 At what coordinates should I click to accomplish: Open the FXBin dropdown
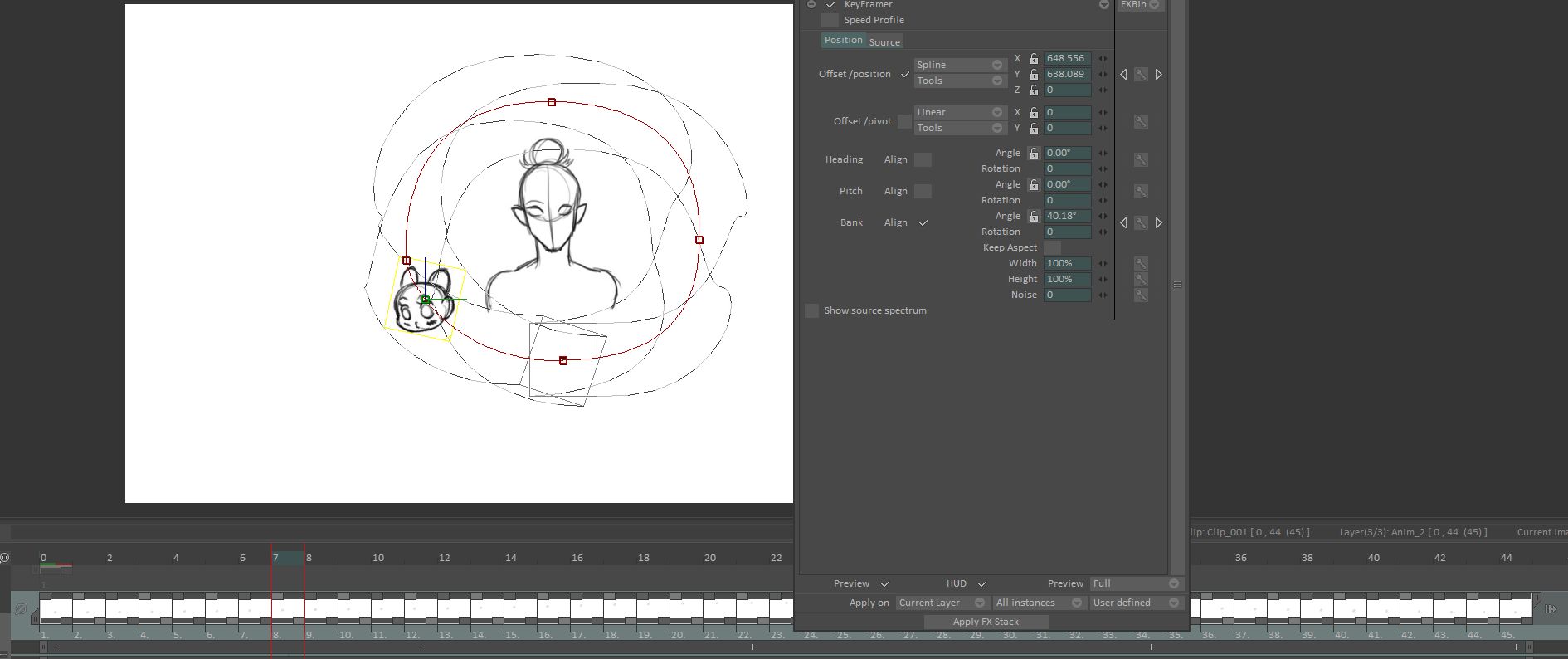pos(1141,5)
